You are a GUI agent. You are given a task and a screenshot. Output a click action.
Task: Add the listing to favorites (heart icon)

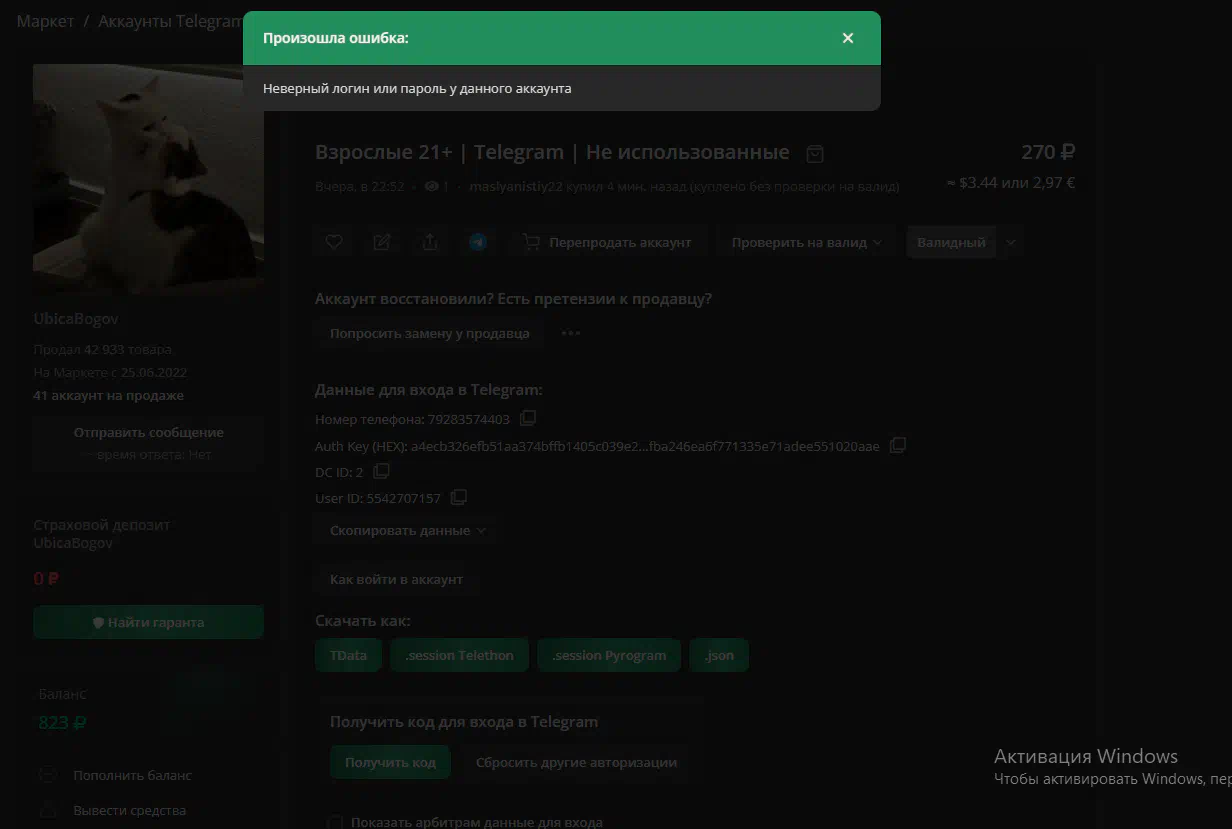[x=334, y=242]
